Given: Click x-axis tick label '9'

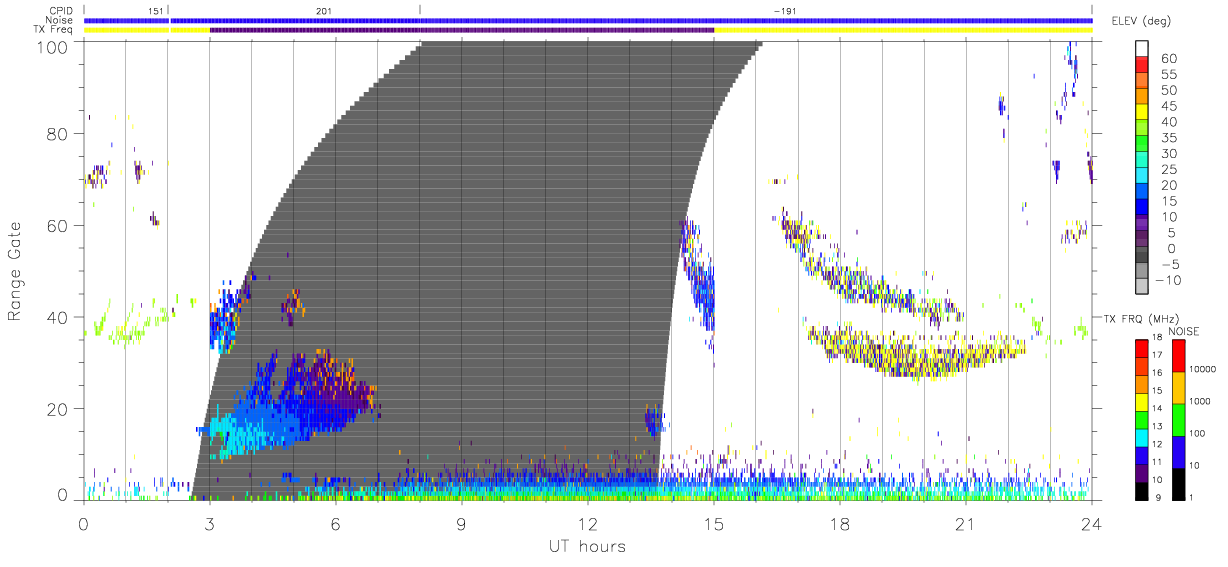Looking at the screenshot, I should click(462, 523).
